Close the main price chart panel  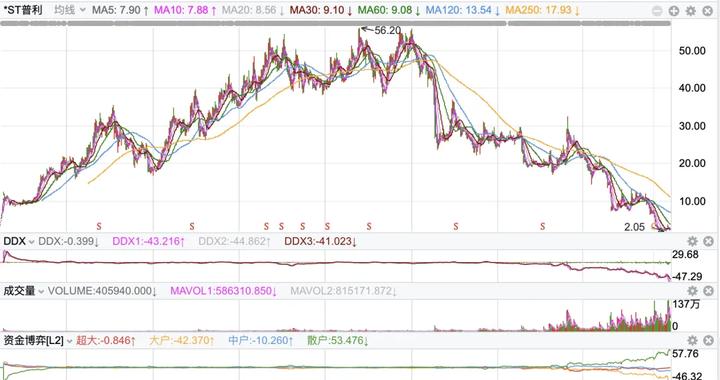[708, 11]
